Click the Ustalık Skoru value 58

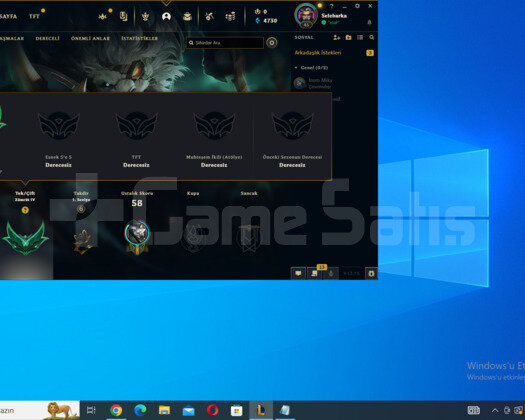(137, 203)
